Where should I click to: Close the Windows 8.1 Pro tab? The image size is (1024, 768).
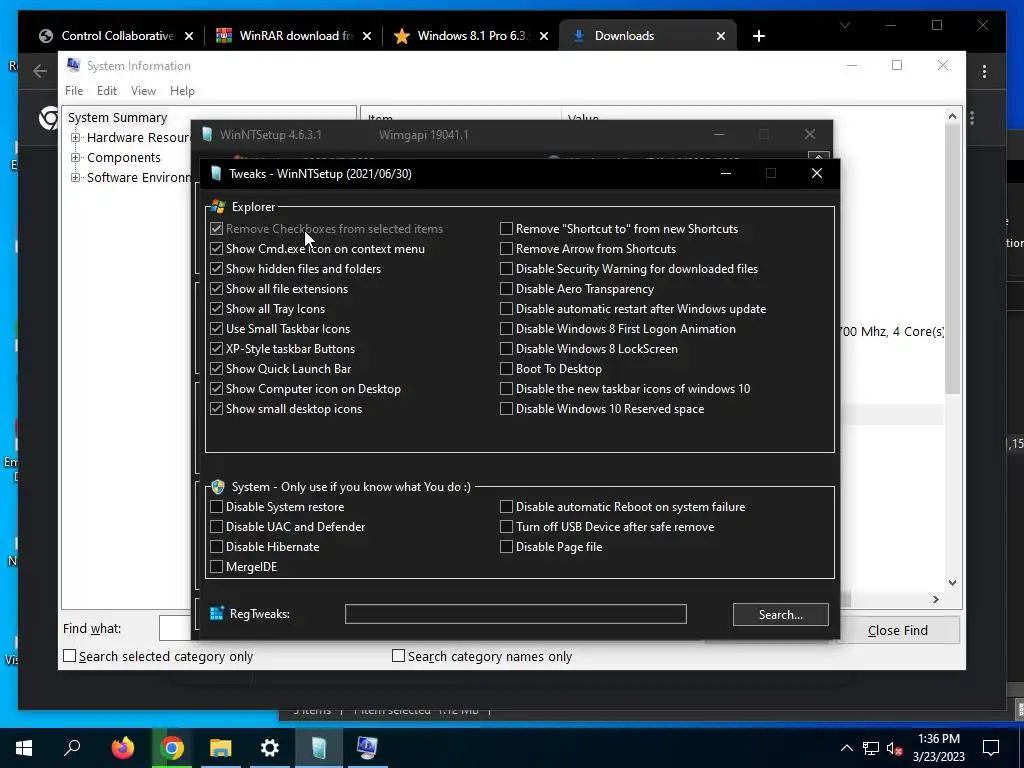click(x=544, y=36)
